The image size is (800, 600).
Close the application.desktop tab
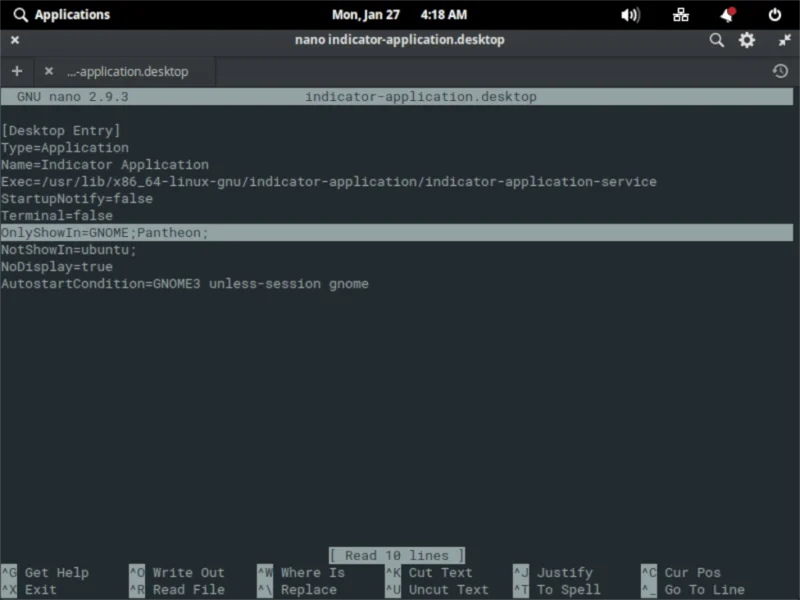pyautogui.click(x=48, y=71)
